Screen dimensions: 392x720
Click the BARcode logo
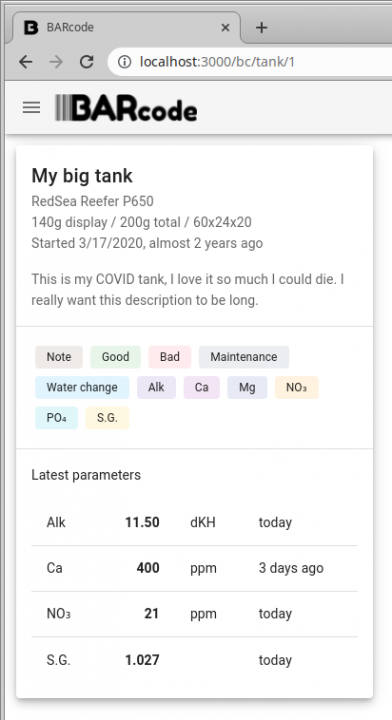[x=126, y=108]
